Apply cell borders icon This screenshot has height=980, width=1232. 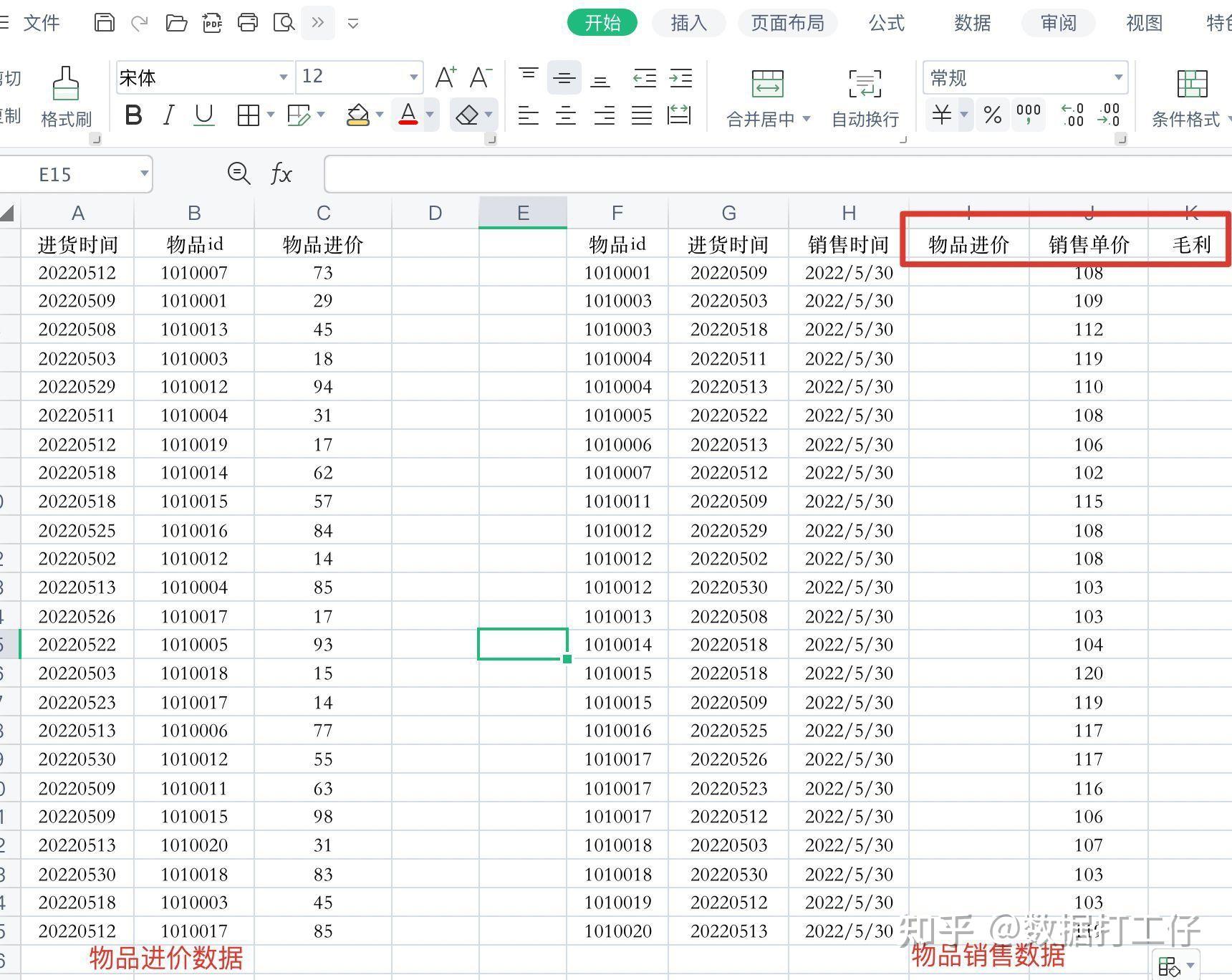tap(248, 115)
